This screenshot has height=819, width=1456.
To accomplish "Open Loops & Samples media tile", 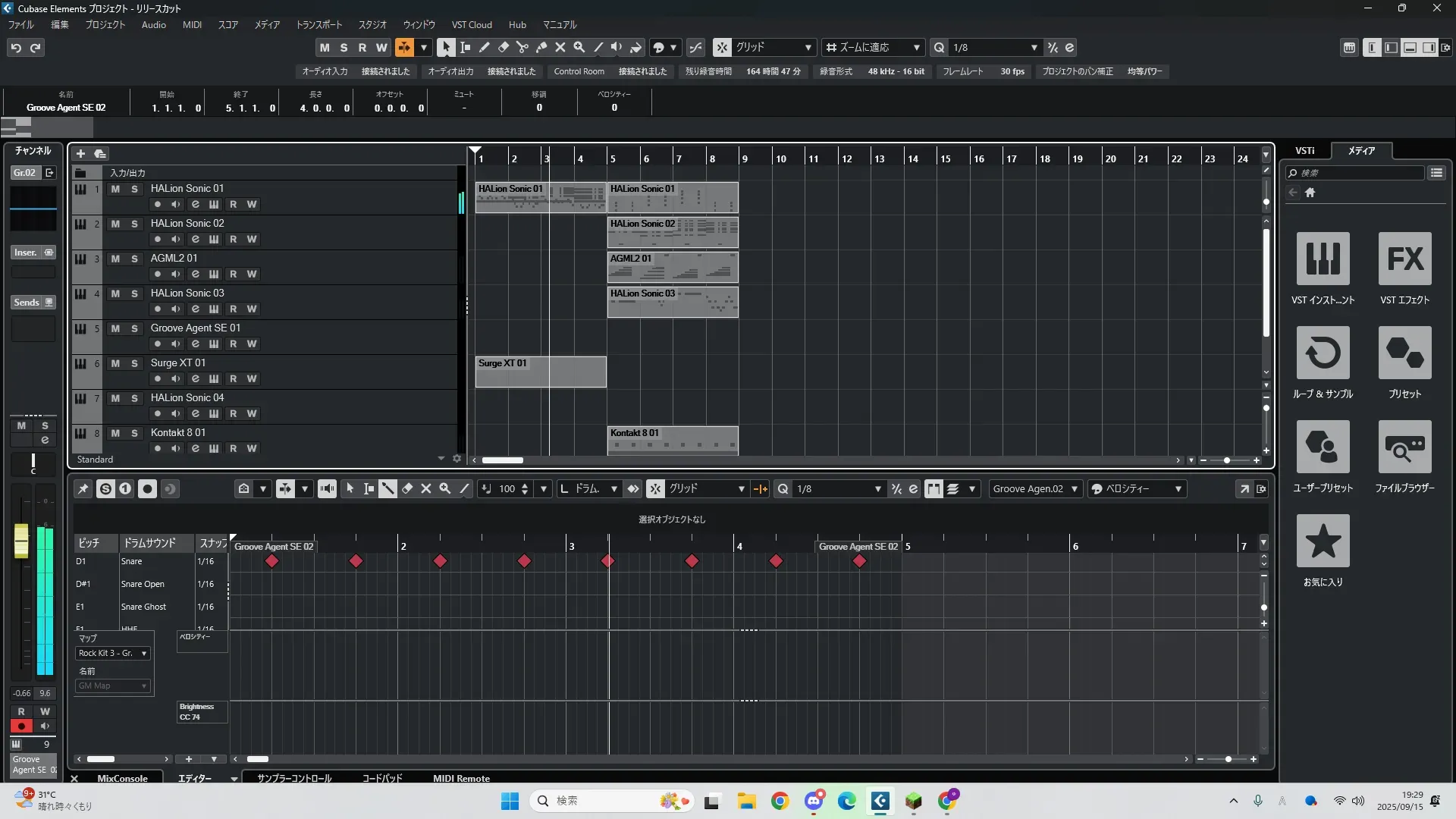I will click(1323, 353).
